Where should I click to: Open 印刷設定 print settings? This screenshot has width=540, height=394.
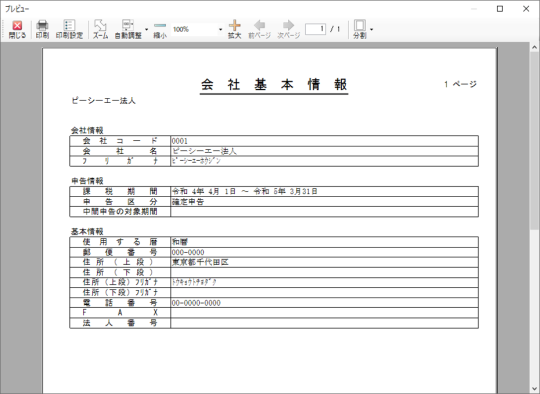coord(69,29)
